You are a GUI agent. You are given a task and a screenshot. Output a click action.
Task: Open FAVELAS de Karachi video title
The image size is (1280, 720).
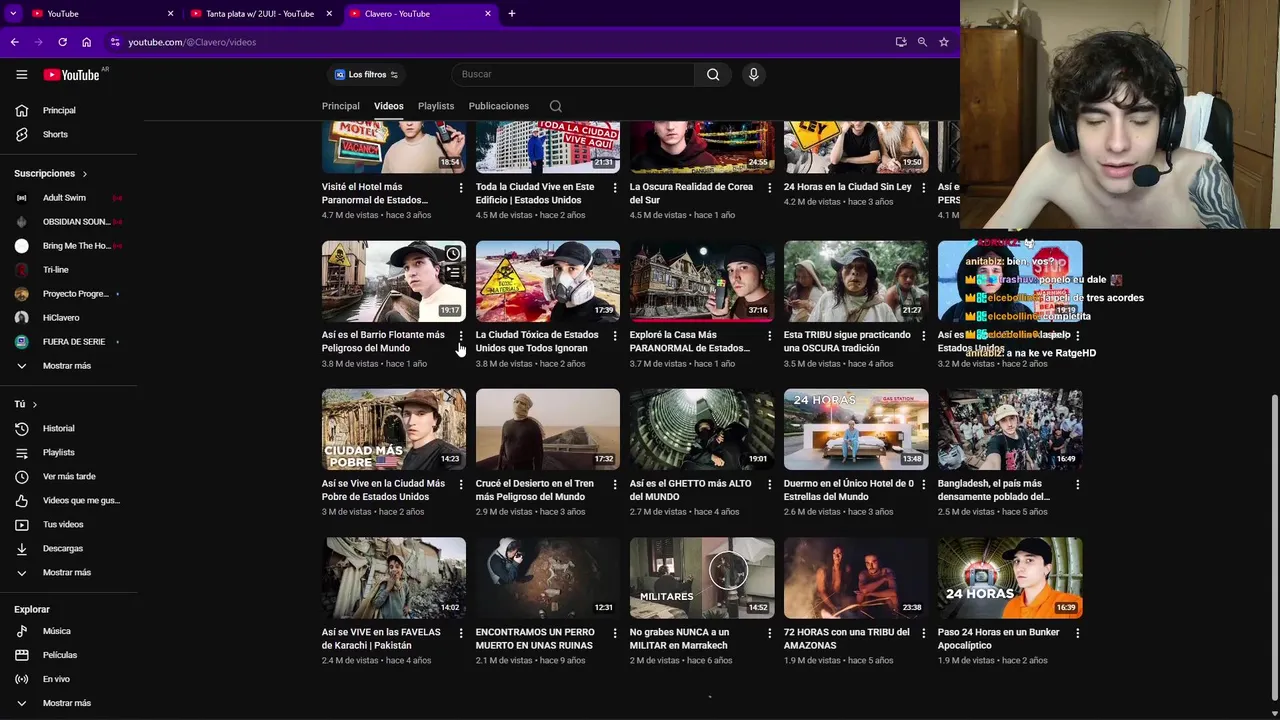pos(381,638)
